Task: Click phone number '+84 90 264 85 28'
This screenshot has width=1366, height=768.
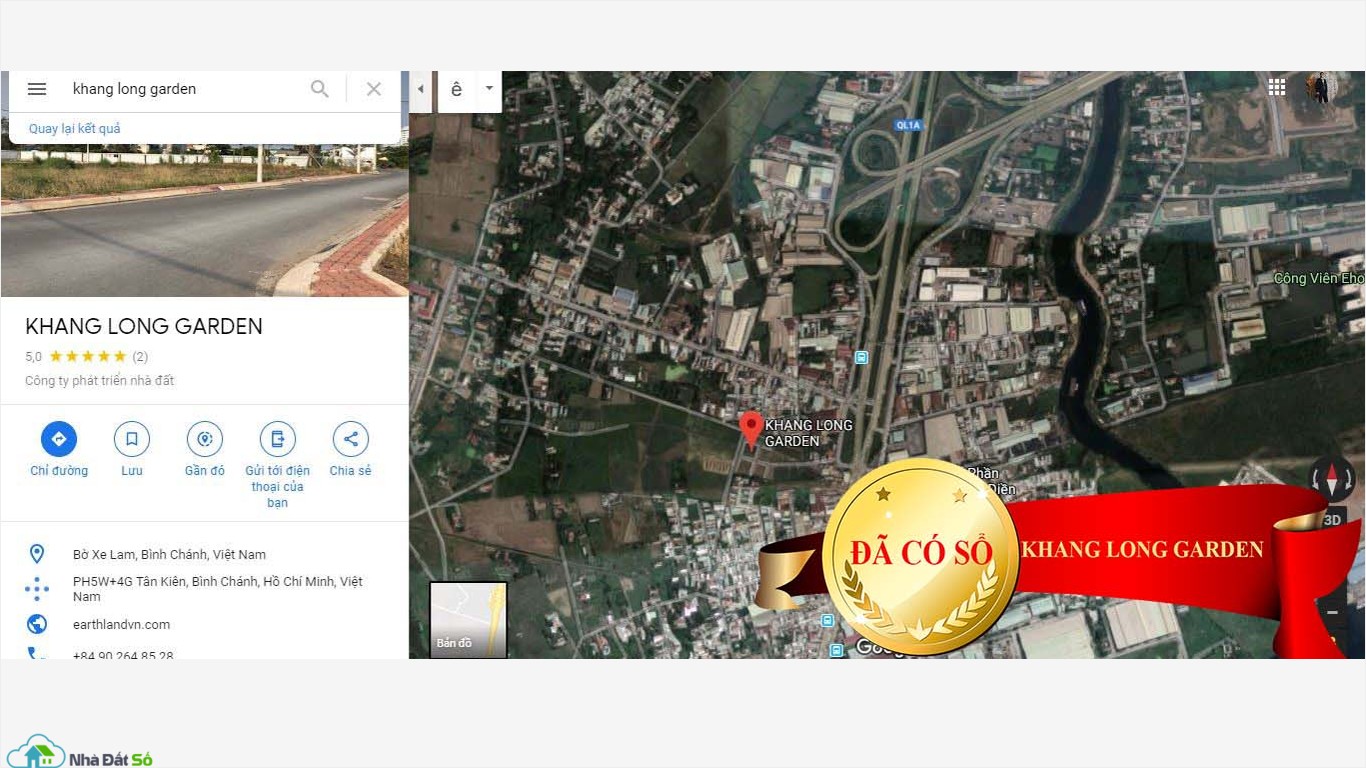Action: (123, 655)
